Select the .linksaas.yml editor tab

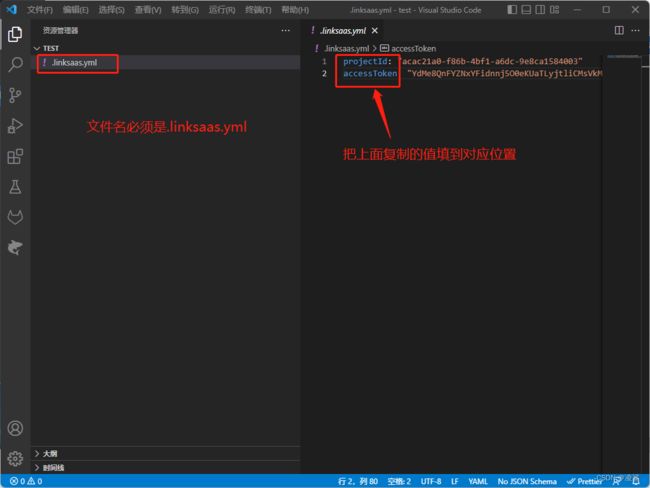343,31
